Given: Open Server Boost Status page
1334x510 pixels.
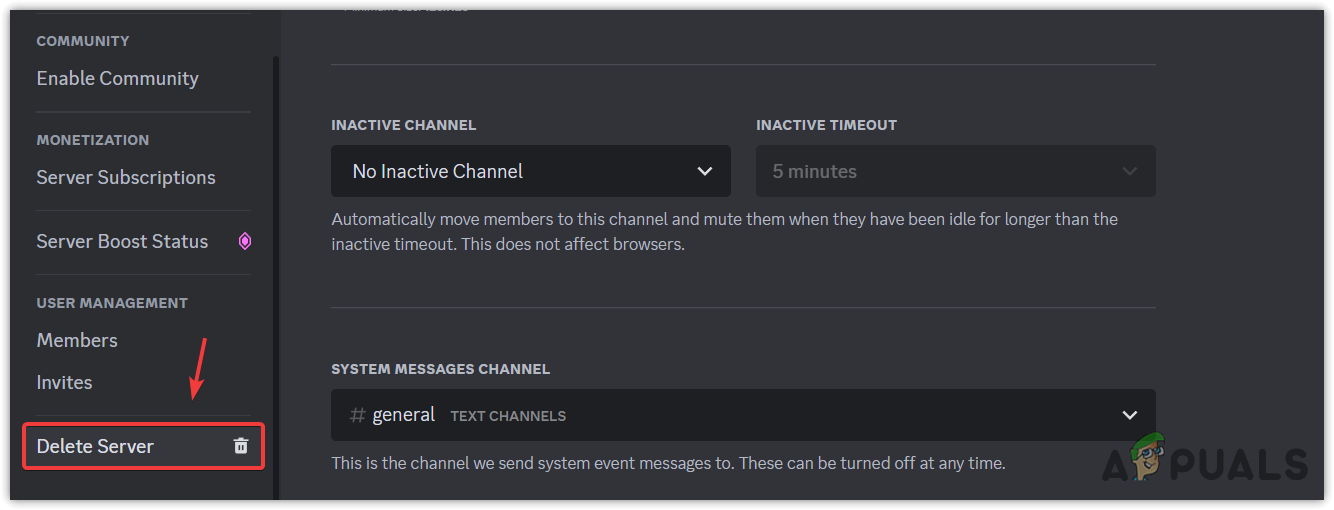Looking at the screenshot, I should 123,241.
